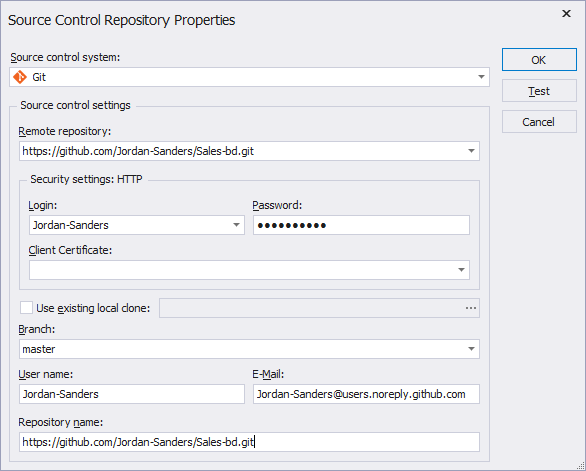Image resolution: width=586 pixels, height=471 pixels.
Task: Click the Cancel button
Action: click(x=539, y=122)
